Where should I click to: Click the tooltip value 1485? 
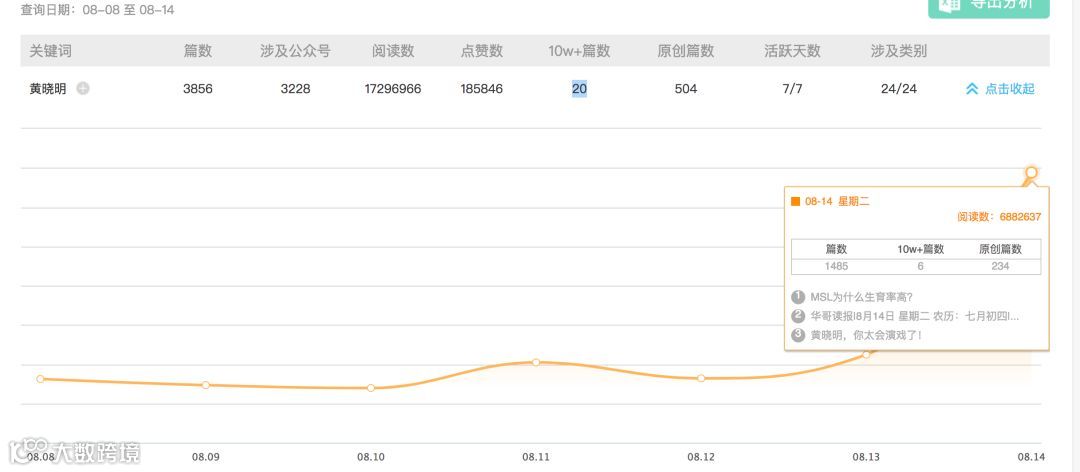[836, 266]
